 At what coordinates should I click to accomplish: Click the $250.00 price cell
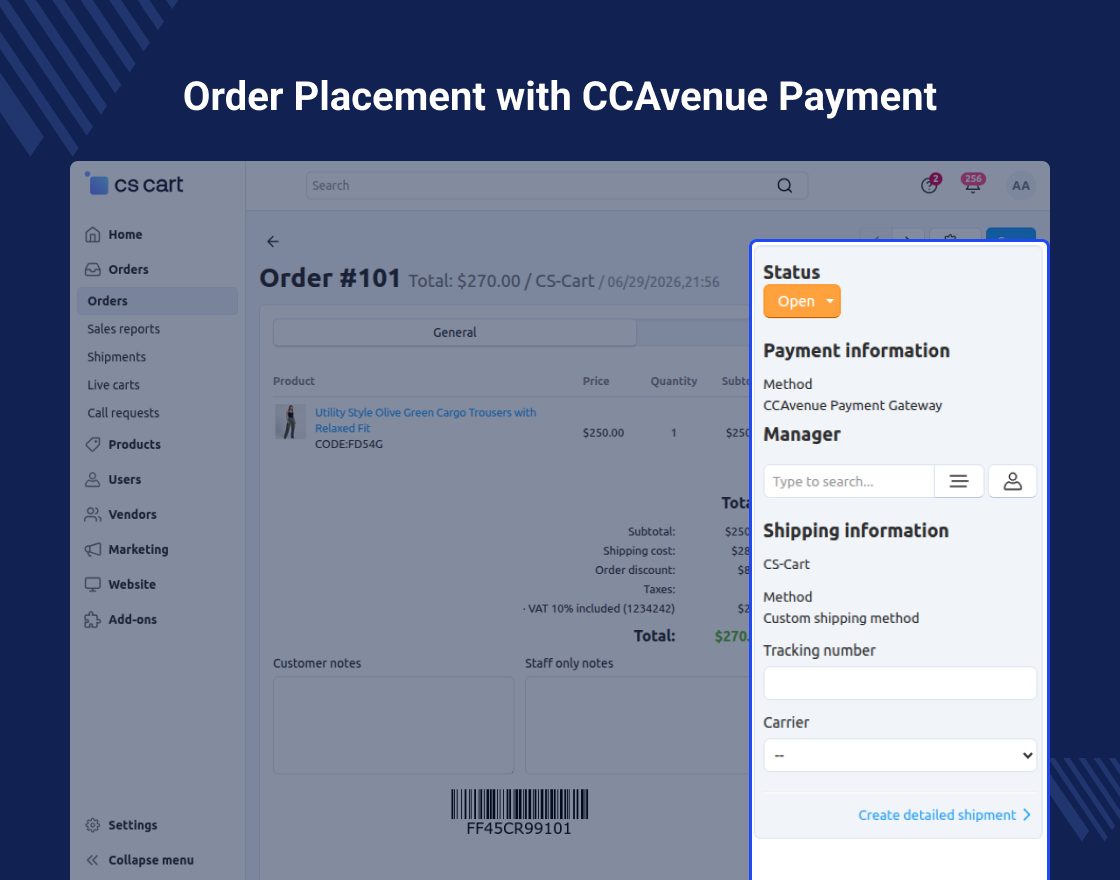click(604, 432)
